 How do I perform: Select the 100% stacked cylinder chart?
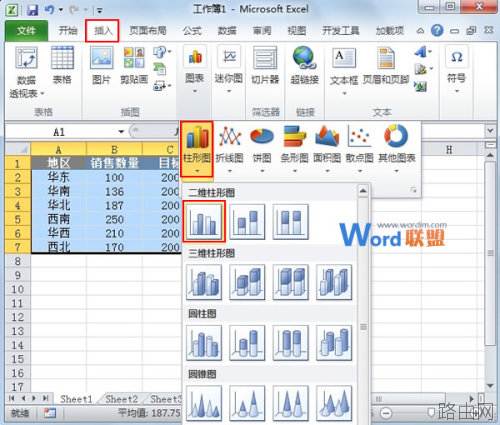pos(290,343)
